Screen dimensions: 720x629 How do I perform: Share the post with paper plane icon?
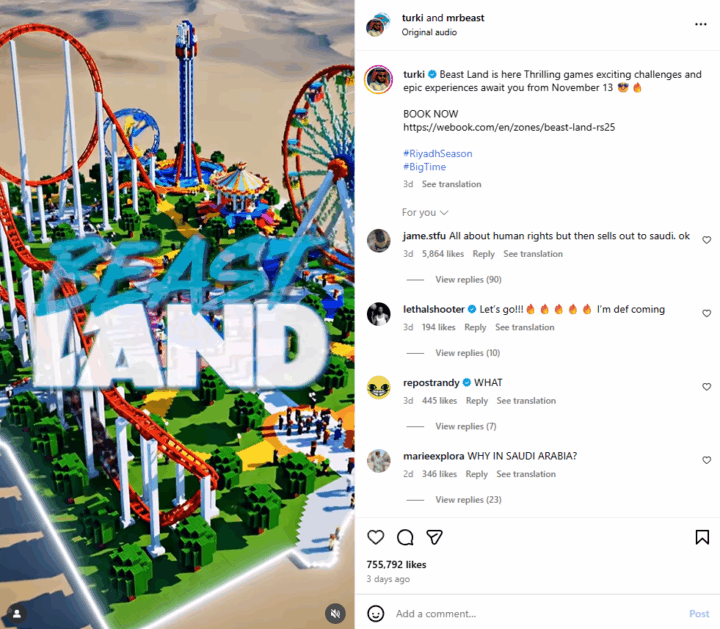pyautogui.click(x=434, y=537)
